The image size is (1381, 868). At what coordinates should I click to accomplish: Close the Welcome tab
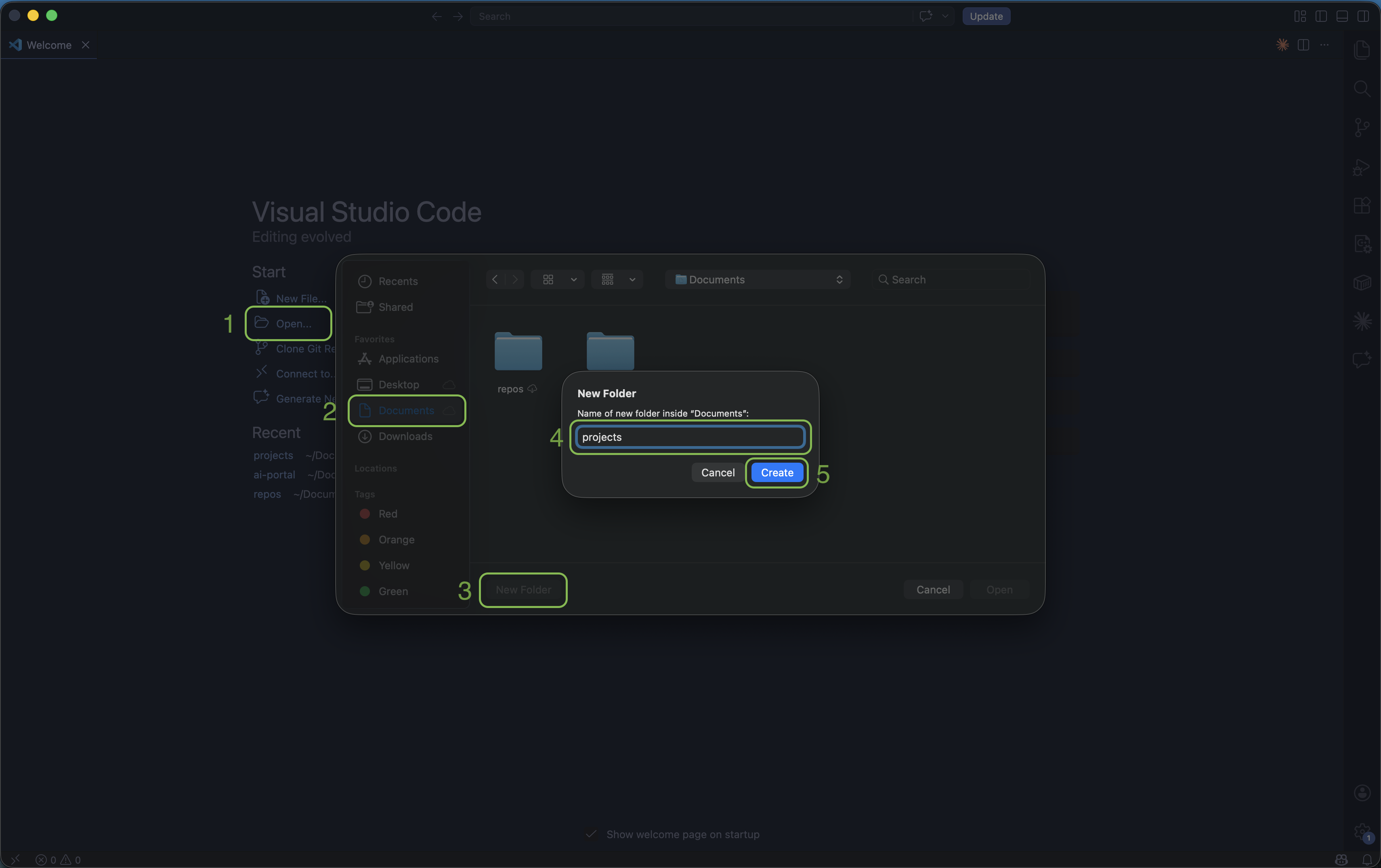[x=86, y=45]
